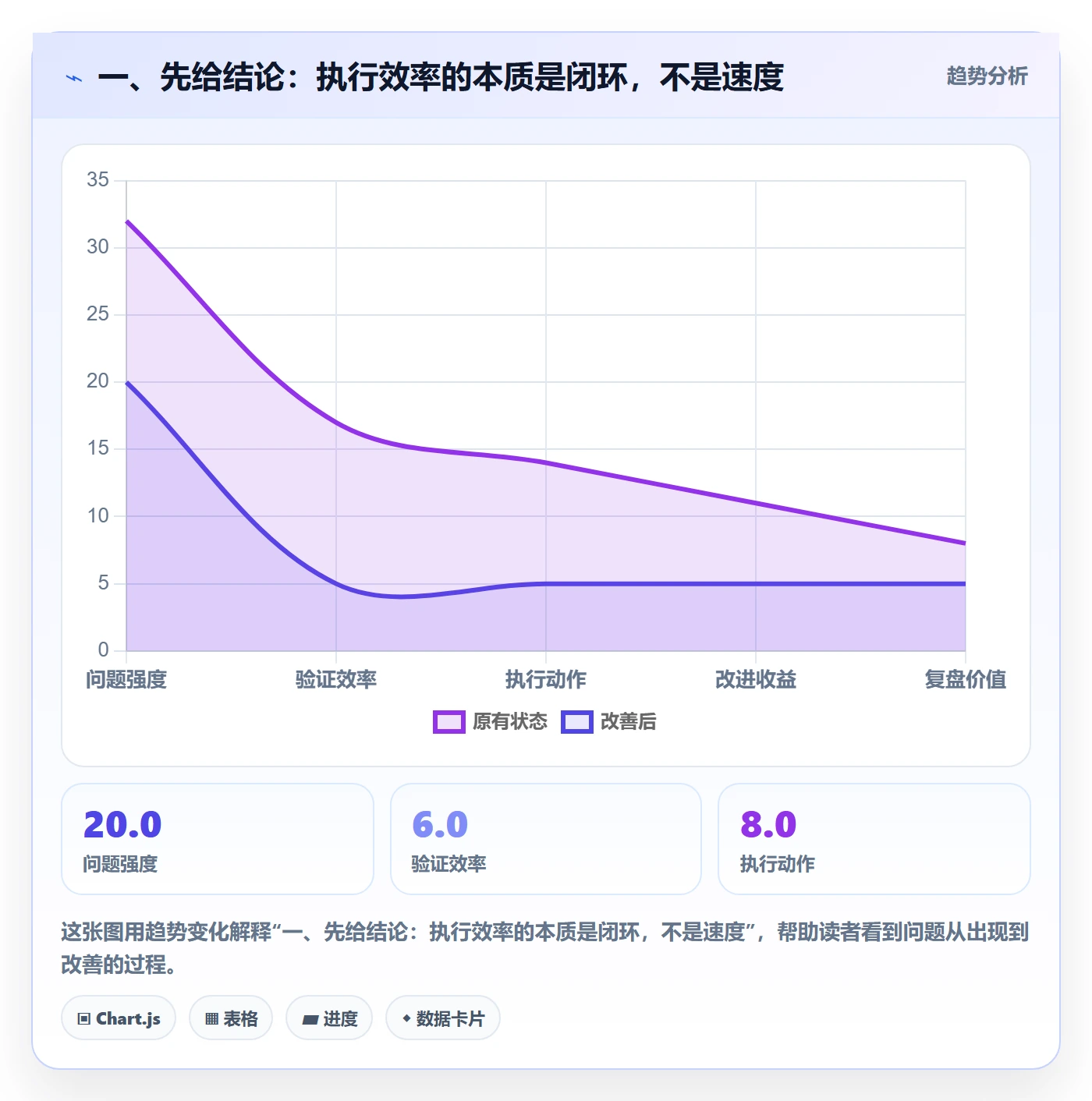The height and width of the screenshot is (1101, 1092).
Task: Click the card title 一、先给结论 heading
Action: tap(441, 77)
